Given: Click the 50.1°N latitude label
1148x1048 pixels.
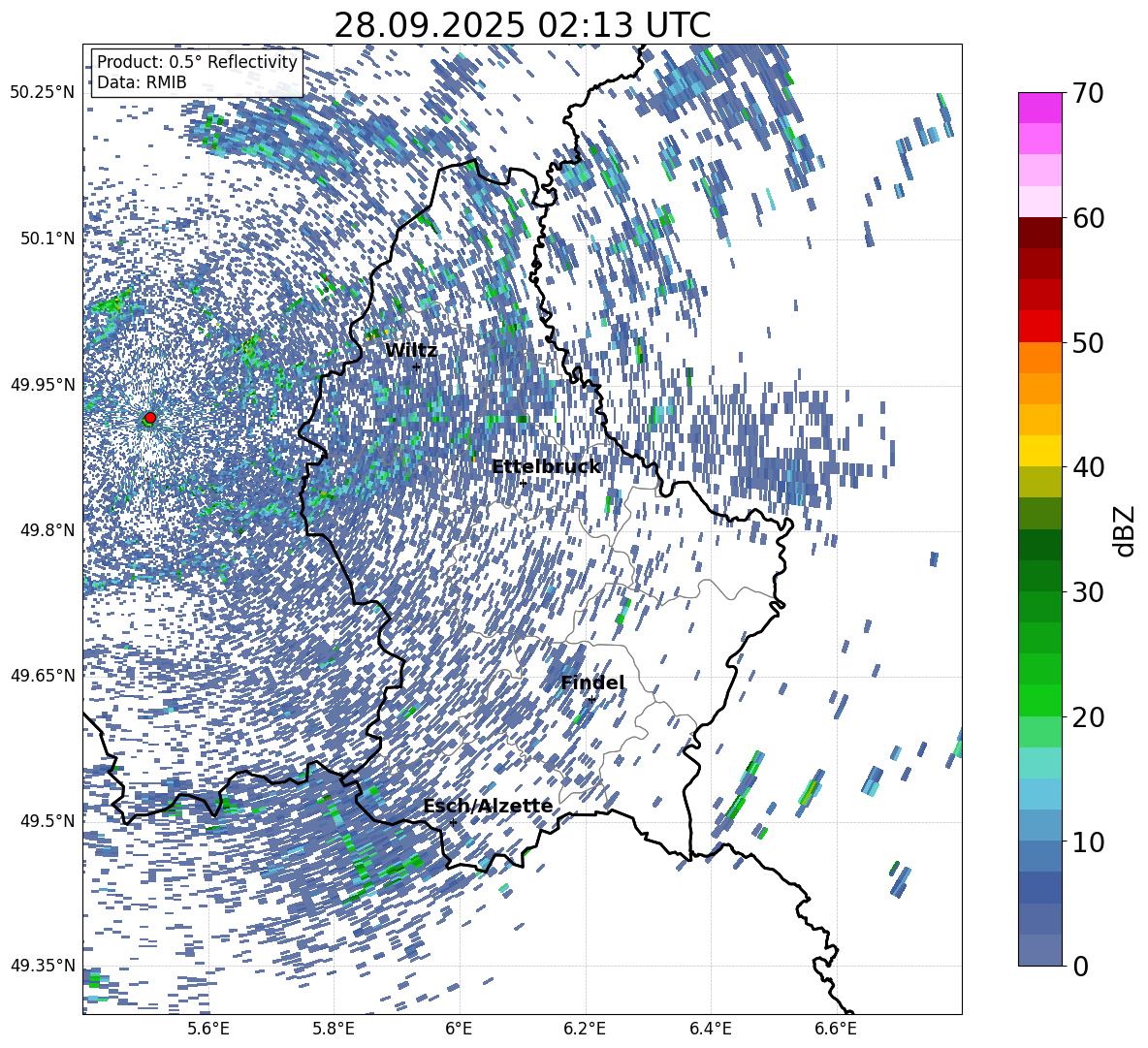Looking at the screenshot, I should pyautogui.click(x=47, y=238).
